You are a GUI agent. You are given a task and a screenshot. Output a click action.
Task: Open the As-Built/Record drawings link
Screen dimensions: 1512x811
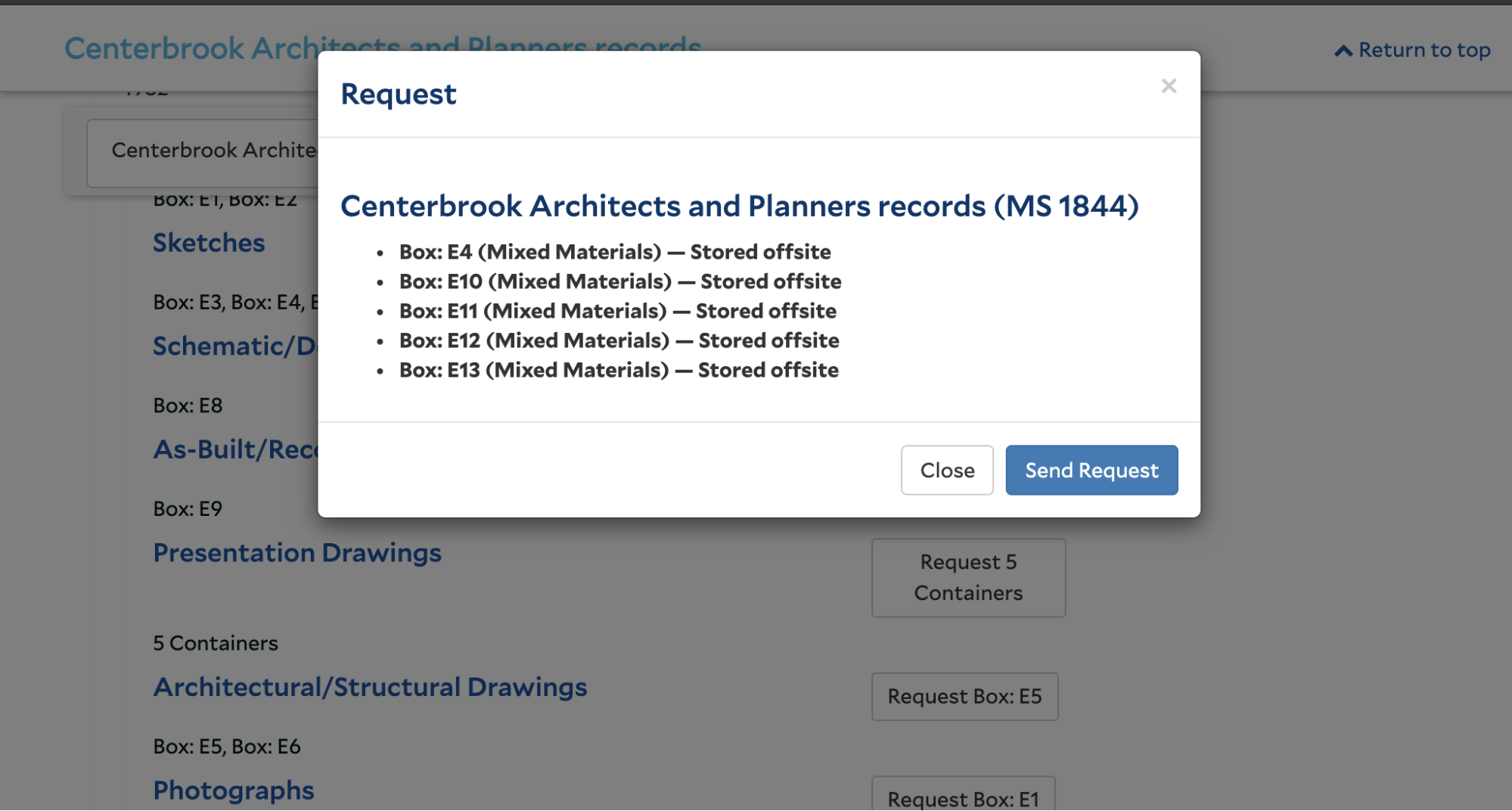pyautogui.click(x=235, y=449)
